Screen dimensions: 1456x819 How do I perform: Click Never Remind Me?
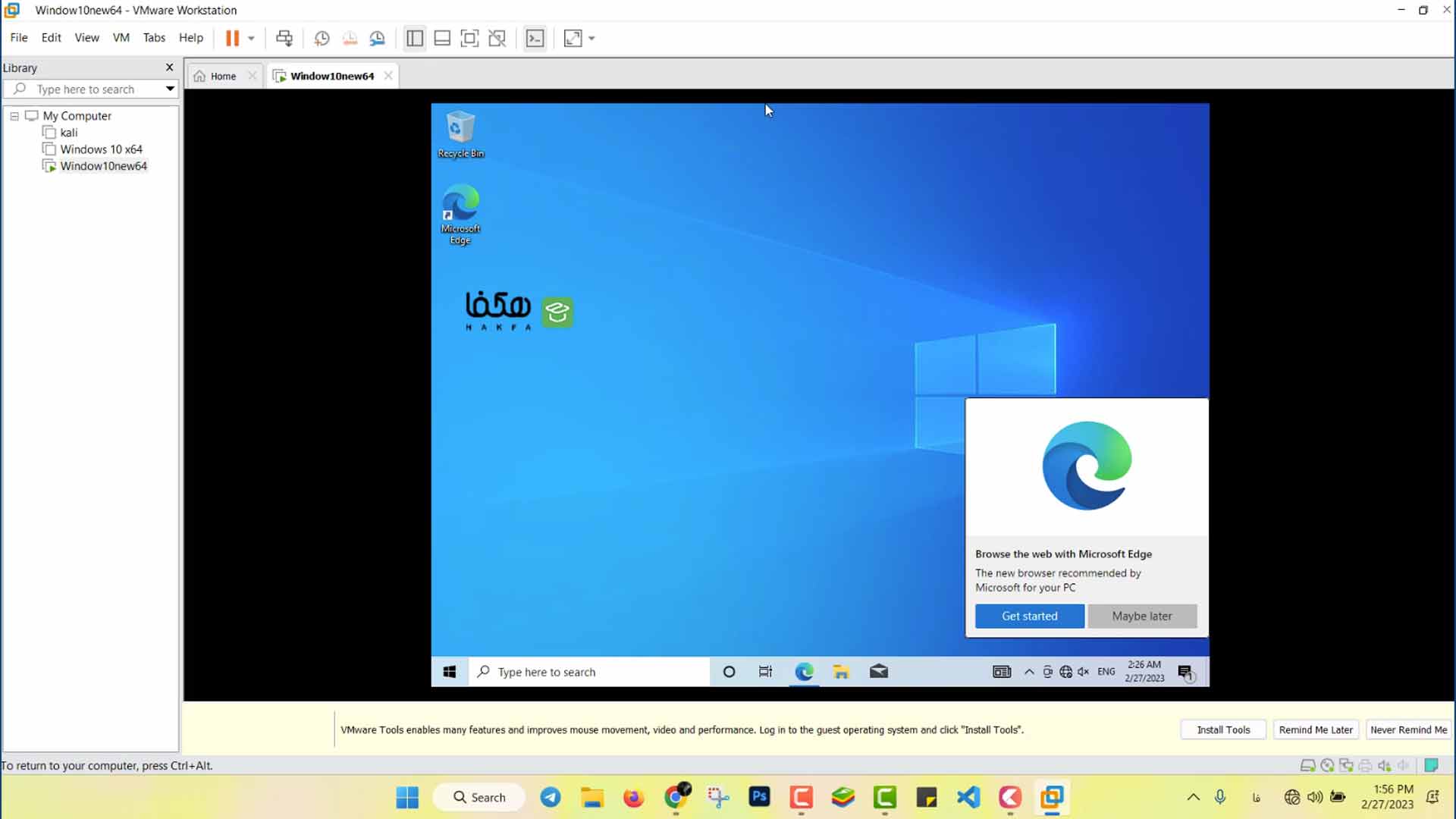click(x=1408, y=730)
